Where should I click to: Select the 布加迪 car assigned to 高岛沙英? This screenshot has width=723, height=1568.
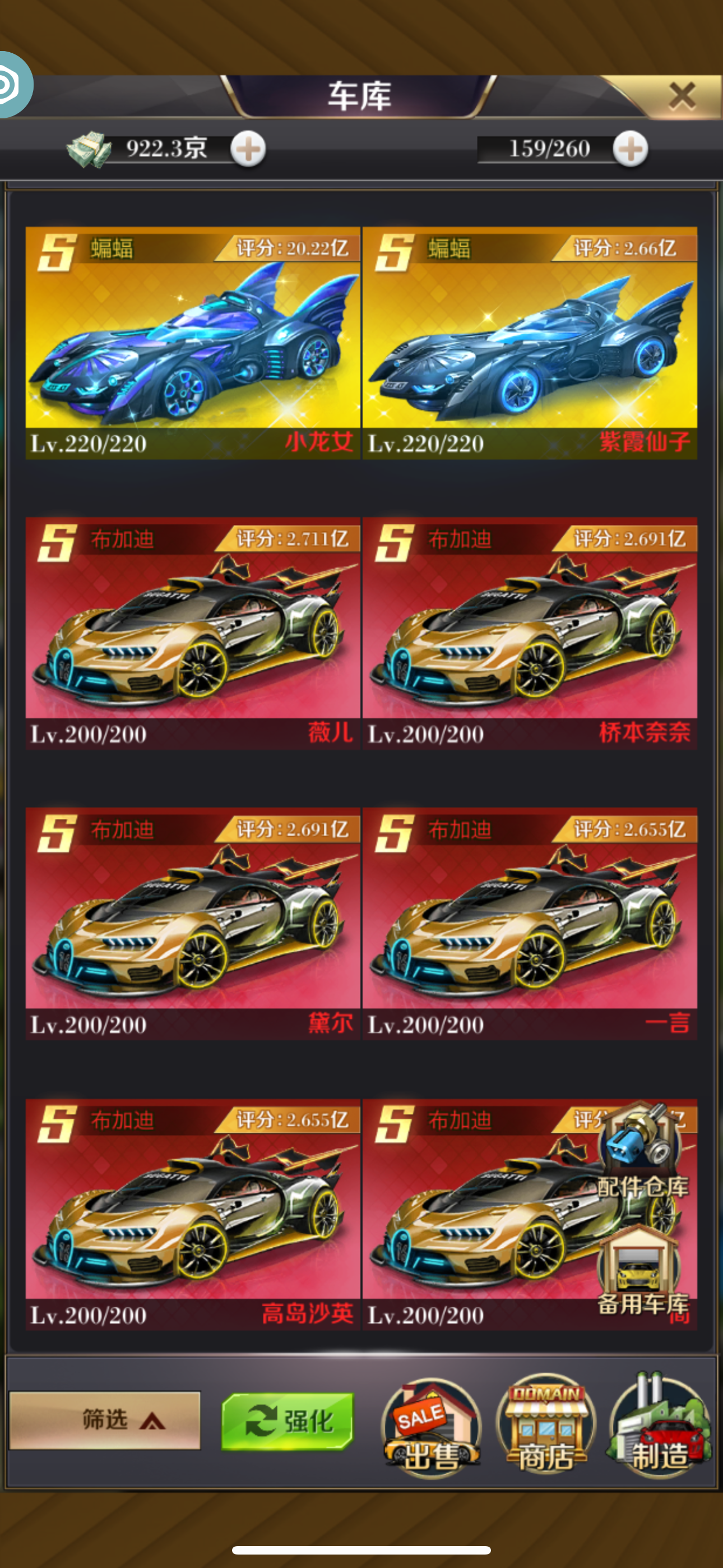point(192,1215)
